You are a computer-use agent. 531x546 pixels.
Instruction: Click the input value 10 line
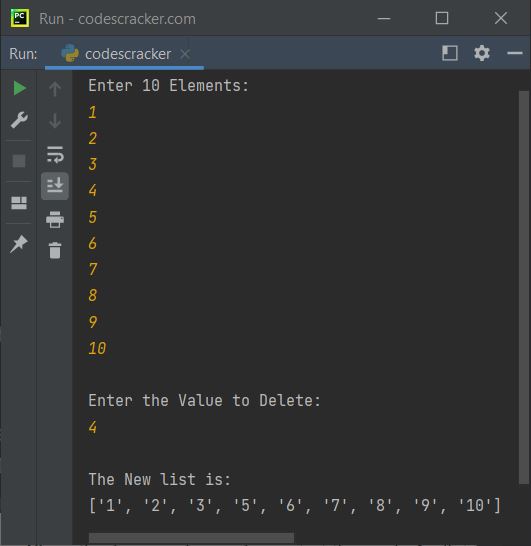click(97, 348)
